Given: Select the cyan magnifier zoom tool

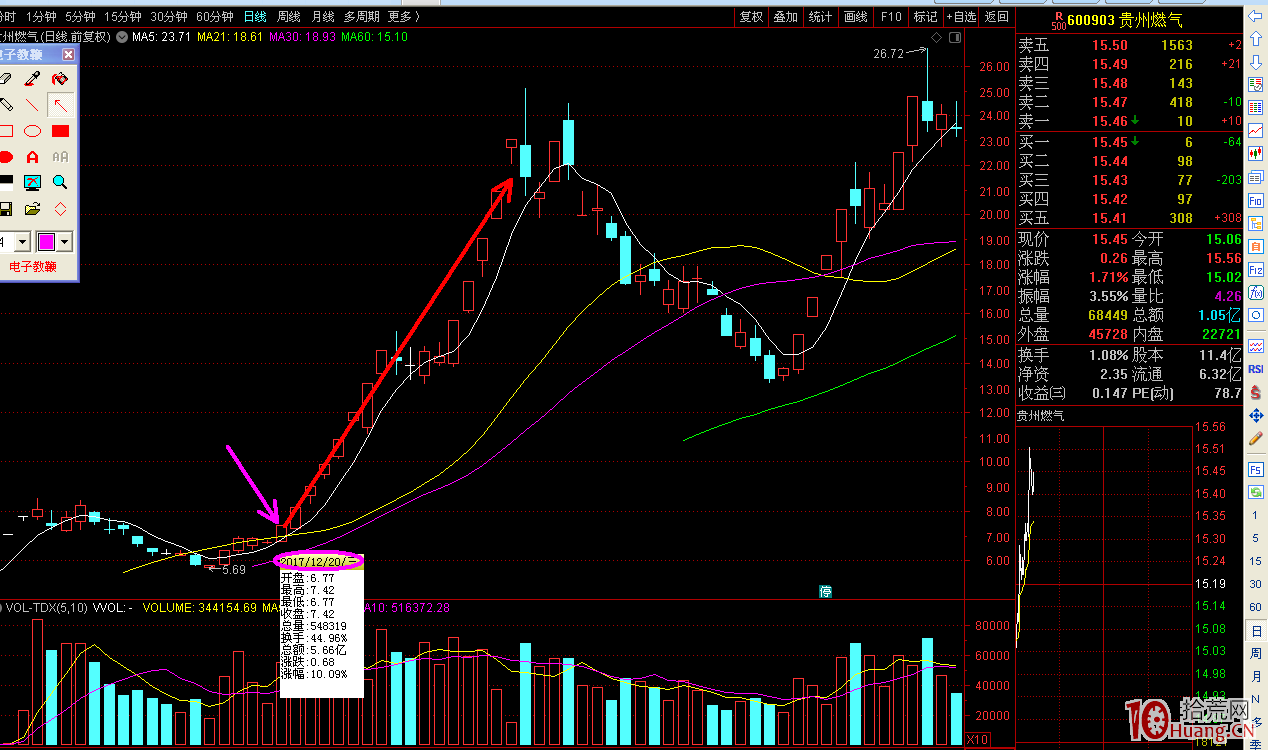Looking at the screenshot, I should tap(60, 182).
